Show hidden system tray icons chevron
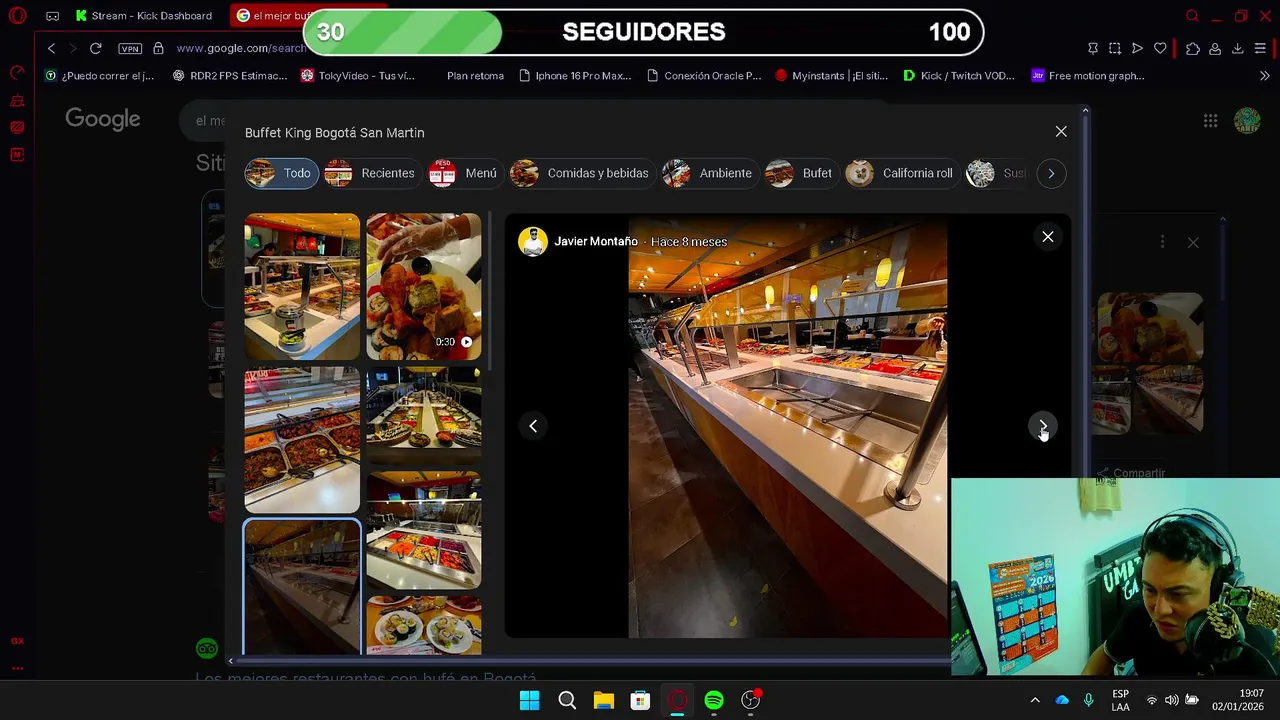The width and height of the screenshot is (1280, 720). (x=1035, y=700)
